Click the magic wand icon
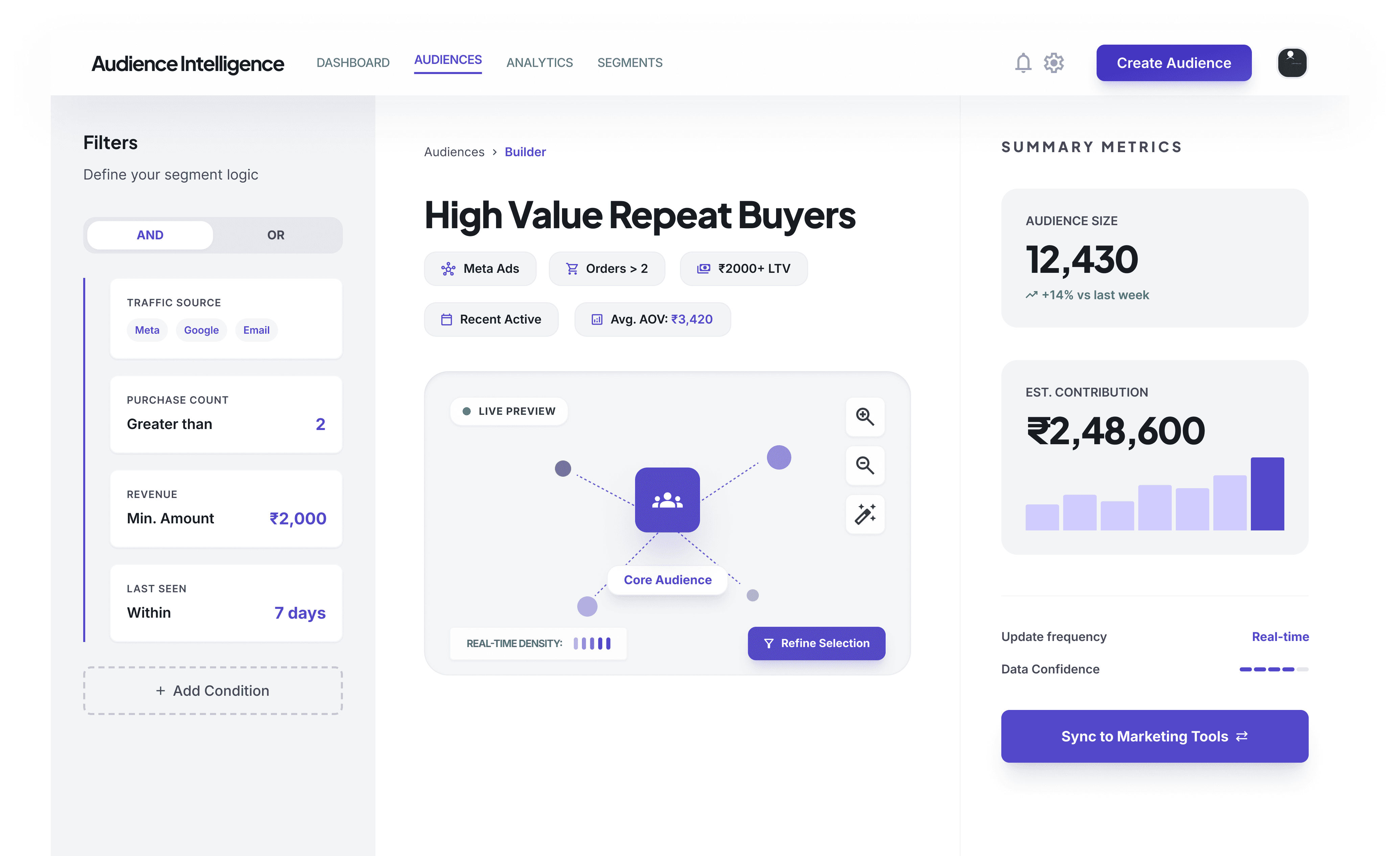1400x856 pixels. [x=865, y=514]
